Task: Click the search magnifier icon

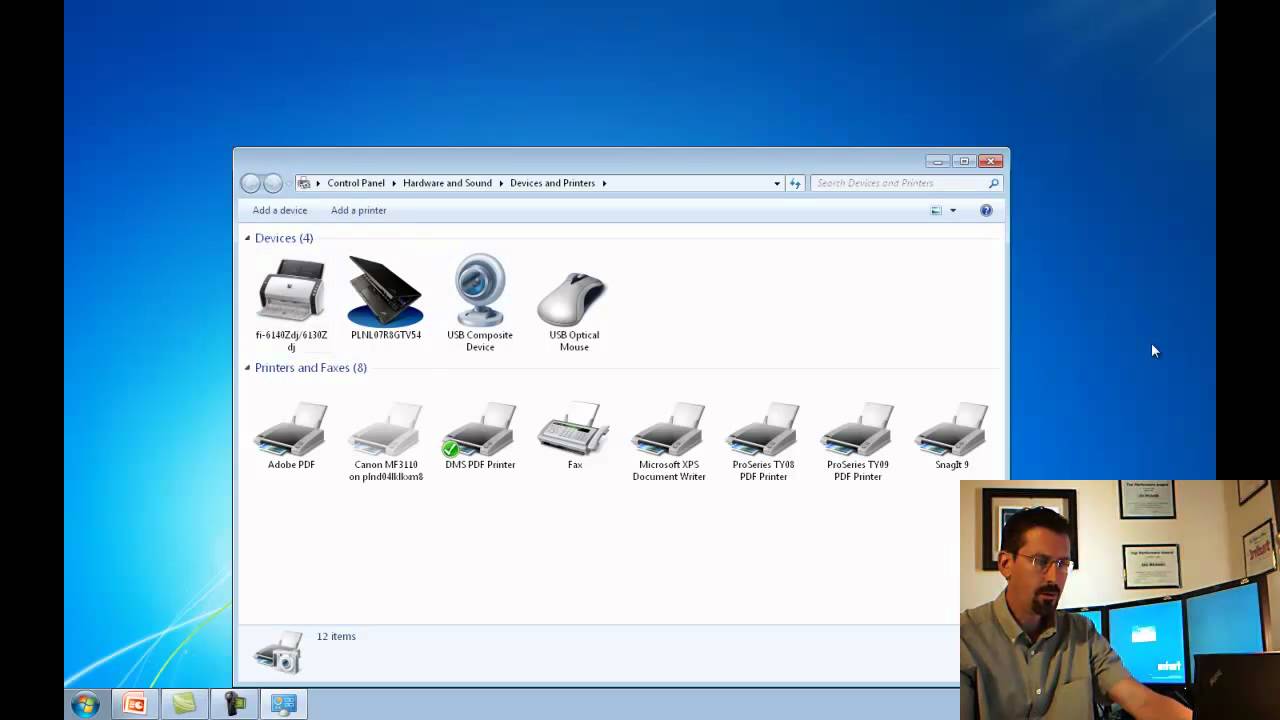Action: 993,183
